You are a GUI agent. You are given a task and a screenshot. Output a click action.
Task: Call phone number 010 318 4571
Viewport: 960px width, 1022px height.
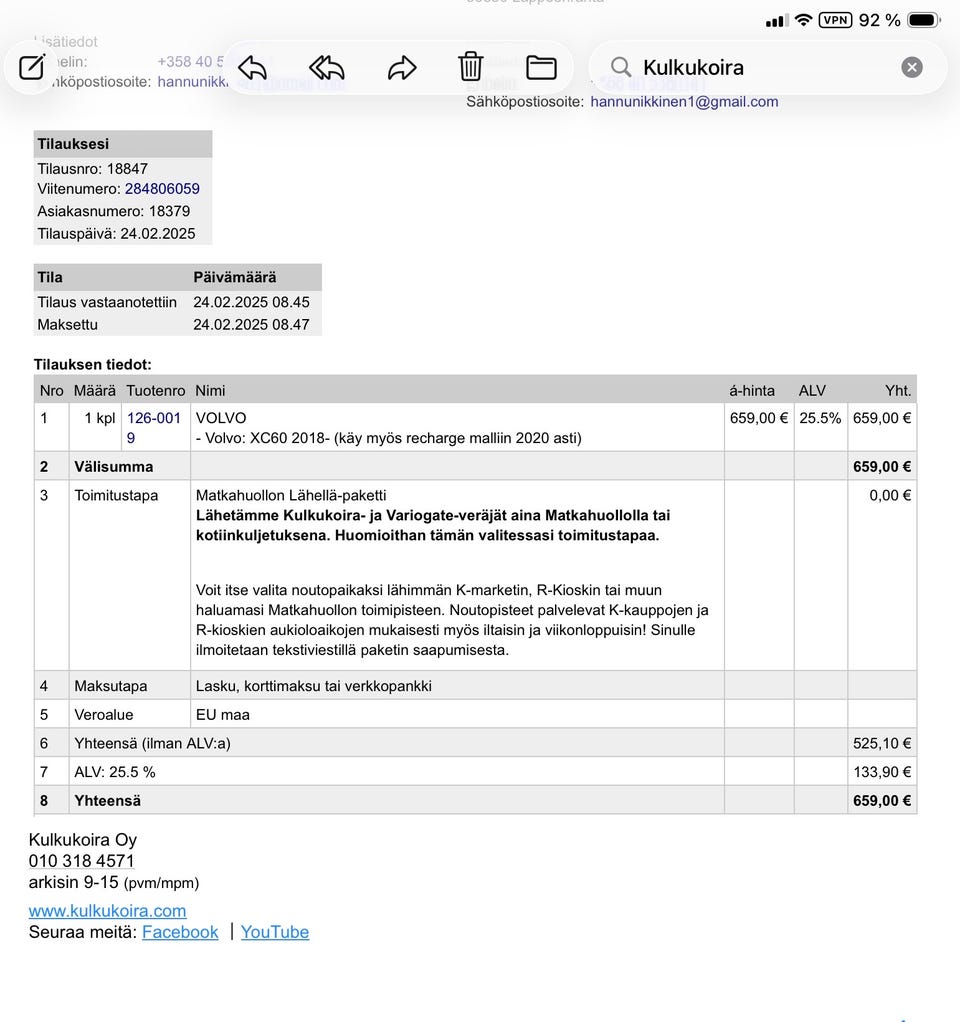point(82,861)
